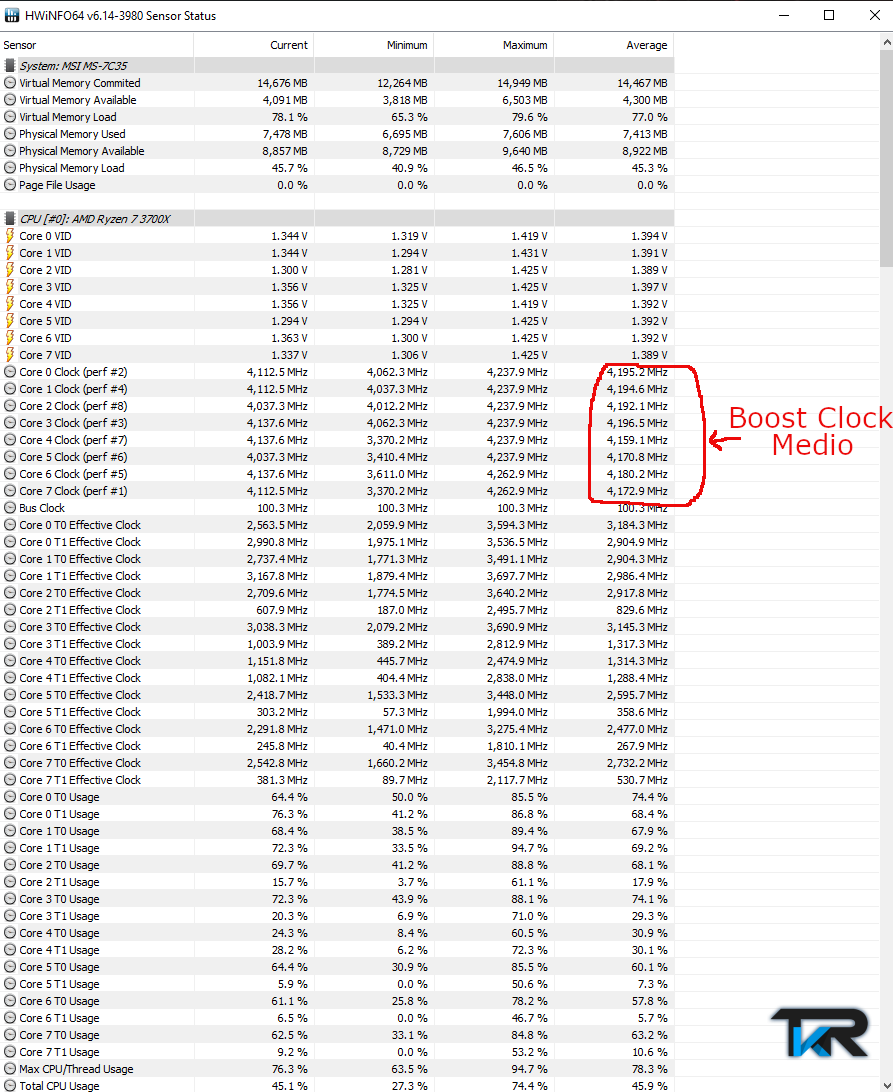Image resolution: width=893 pixels, height=1092 pixels.
Task: Click the lightning bolt icon for Core 5 VID
Action: click(x=10, y=321)
